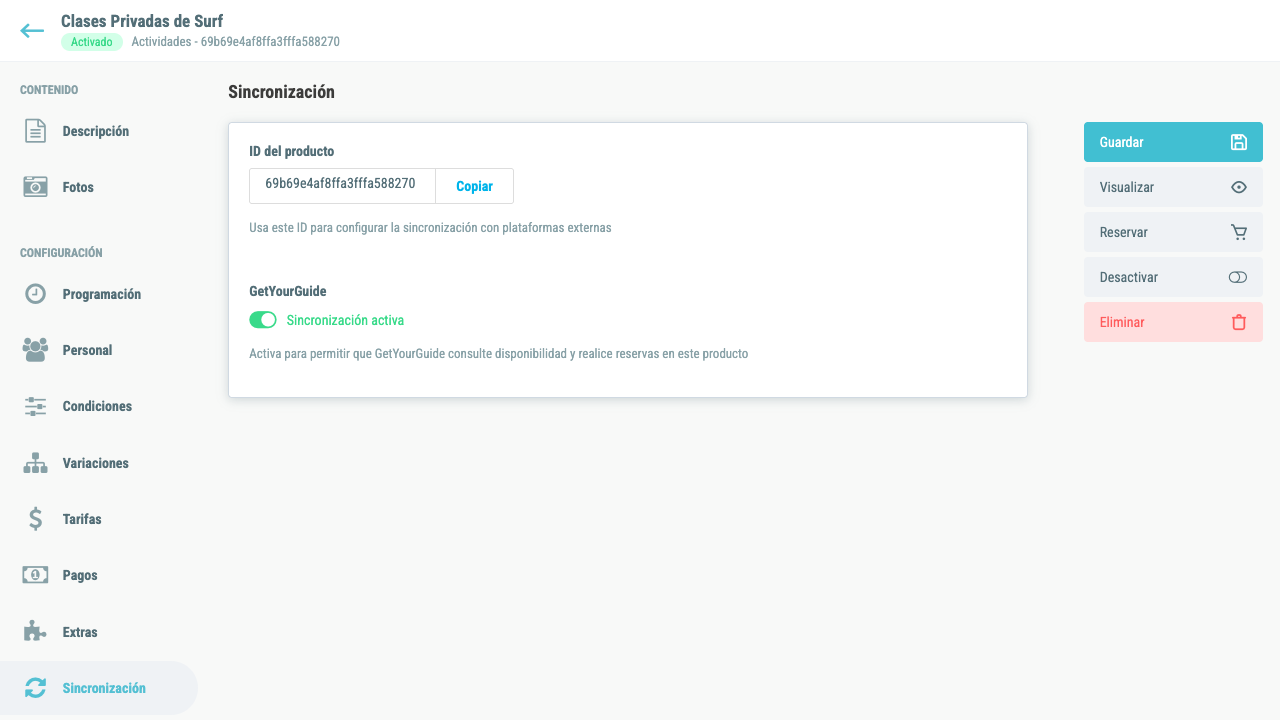Preview the product with Visualizar
Screen dimensions: 1280x720
click(1173, 187)
